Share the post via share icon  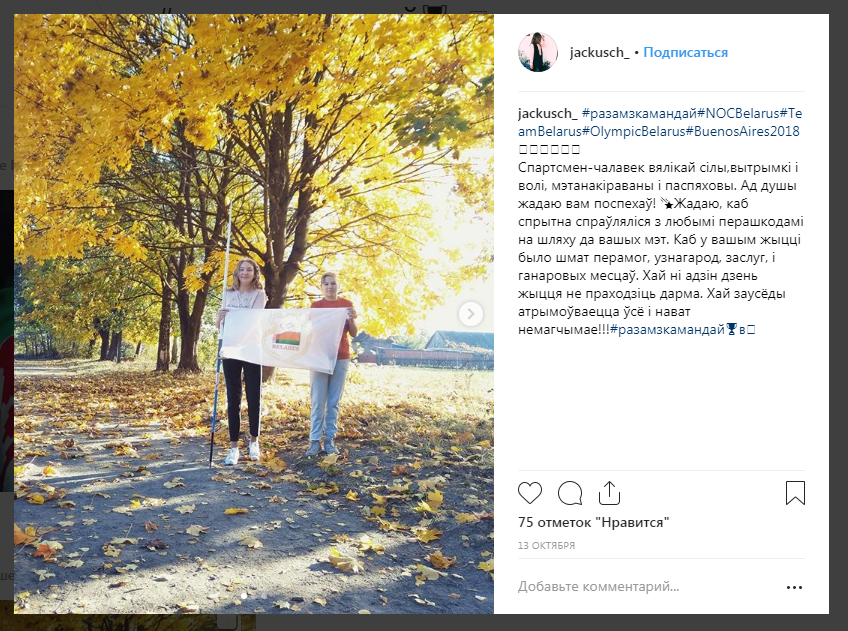tap(609, 493)
